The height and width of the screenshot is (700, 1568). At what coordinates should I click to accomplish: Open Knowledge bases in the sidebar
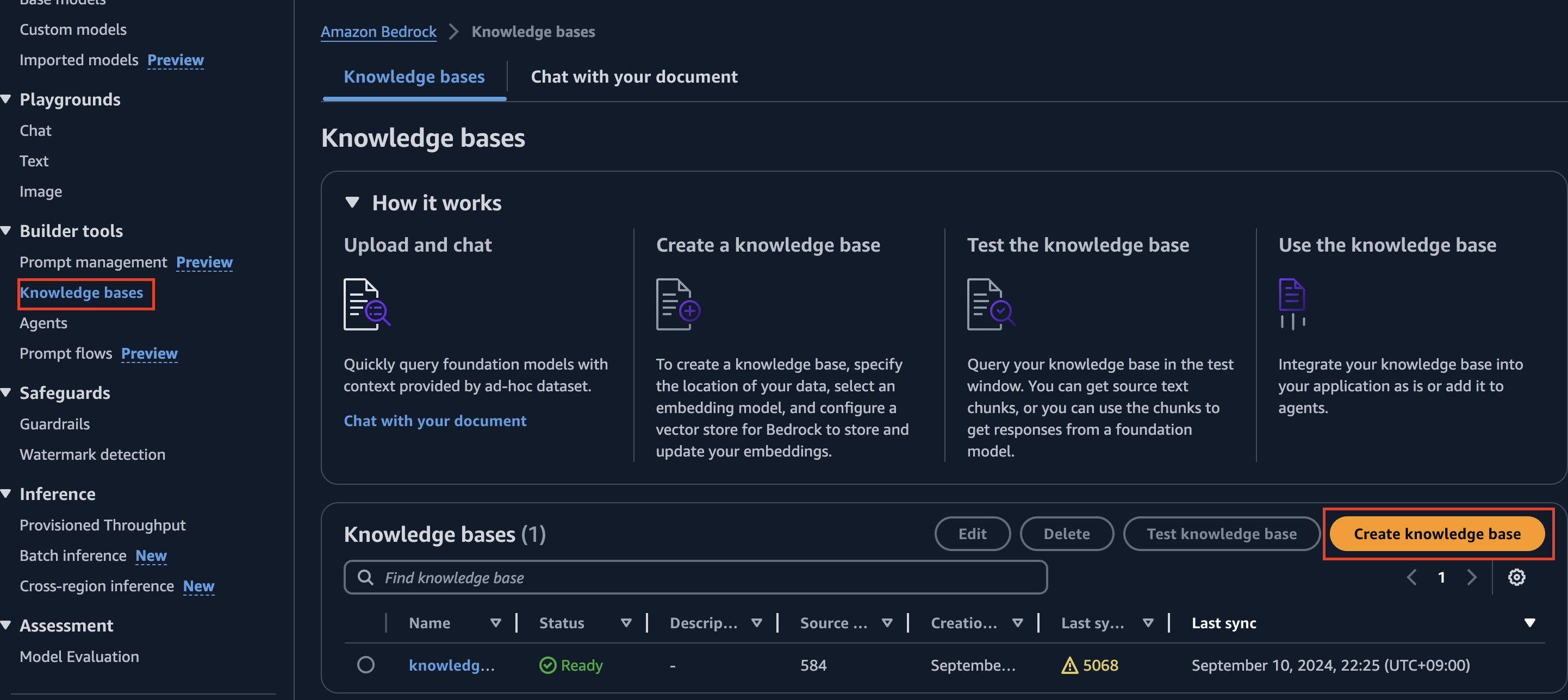[82, 292]
